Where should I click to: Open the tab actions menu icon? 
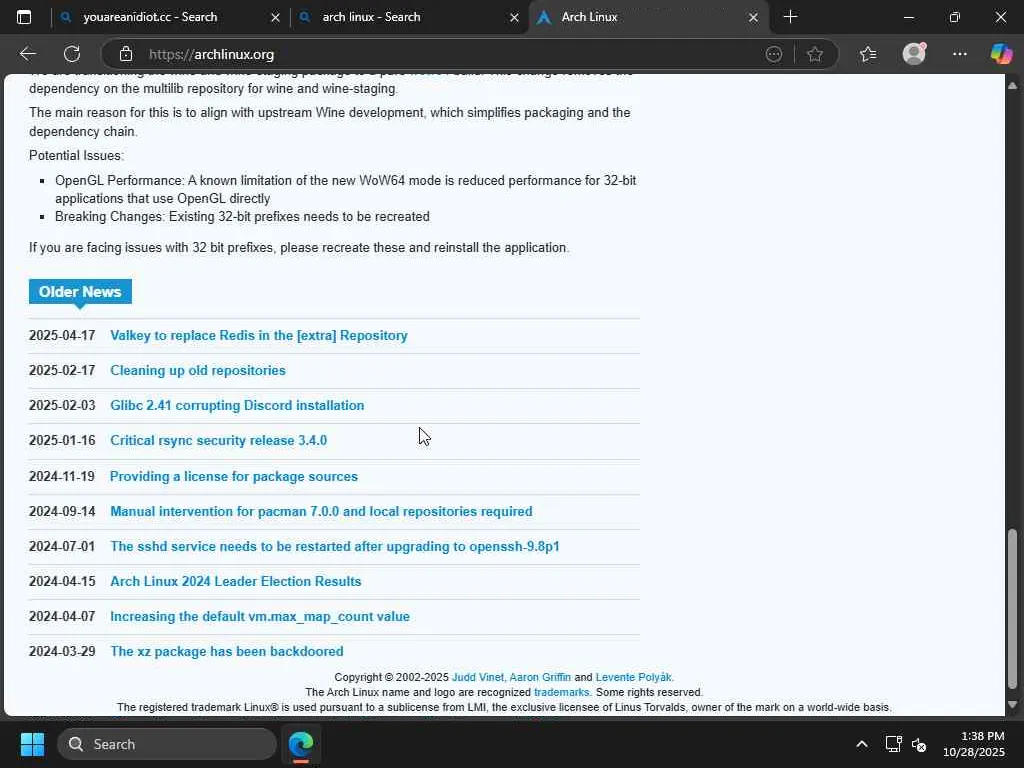click(x=24, y=17)
